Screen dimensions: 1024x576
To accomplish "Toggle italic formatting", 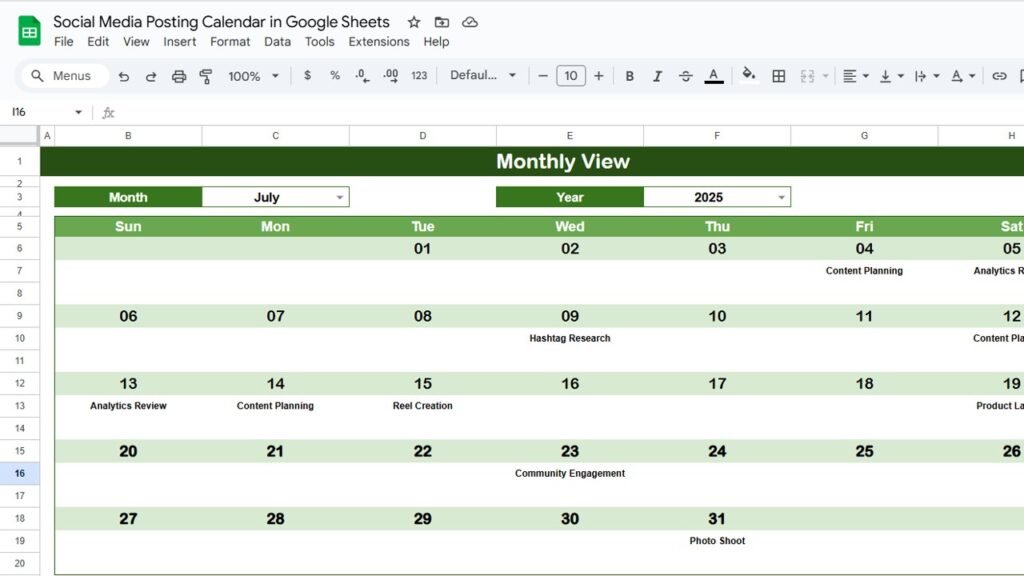I will 657,75.
